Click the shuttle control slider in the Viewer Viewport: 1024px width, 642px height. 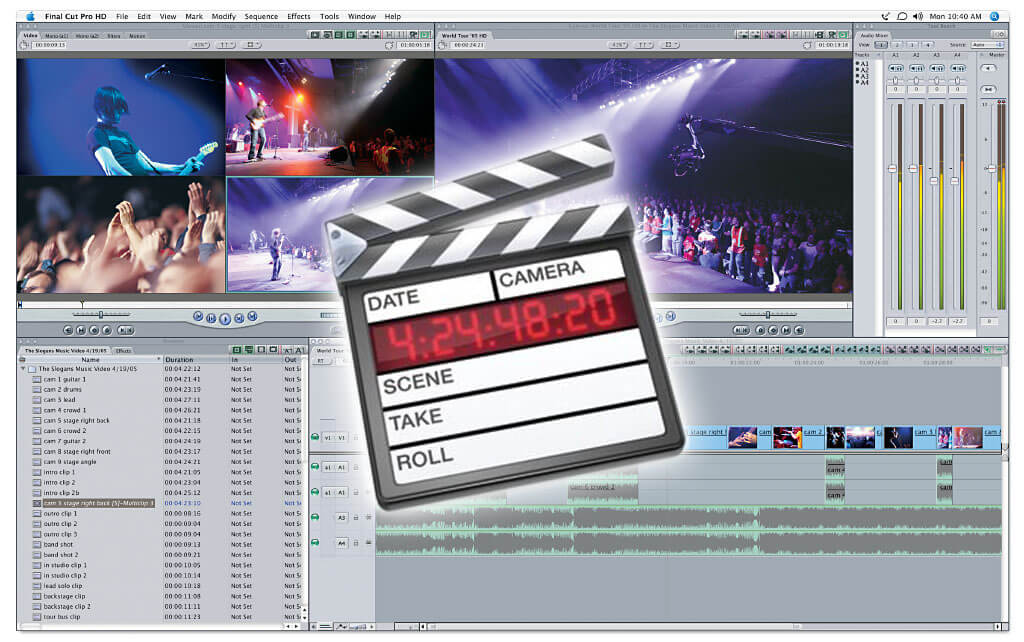pos(100,315)
